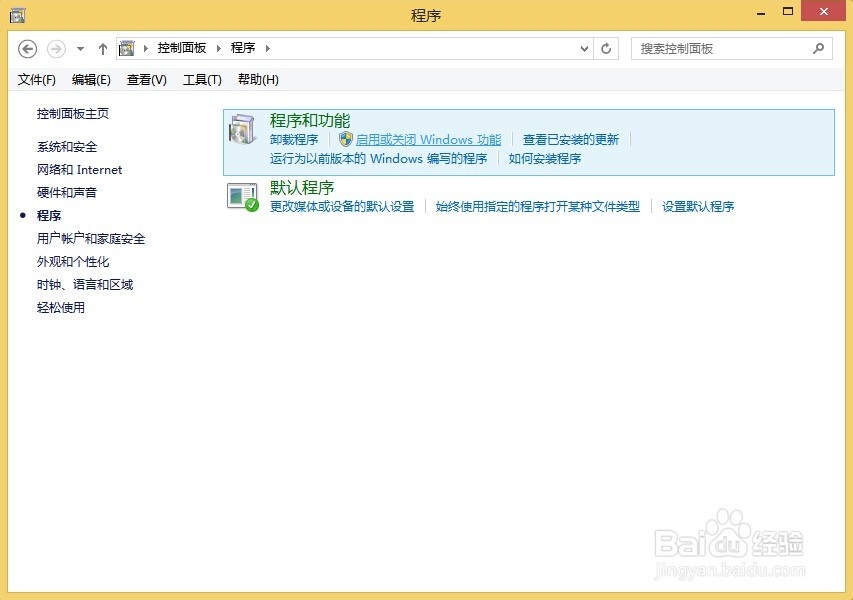Click the back navigation arrow
This screenshot has height=600, width=853.
[28, 48]
